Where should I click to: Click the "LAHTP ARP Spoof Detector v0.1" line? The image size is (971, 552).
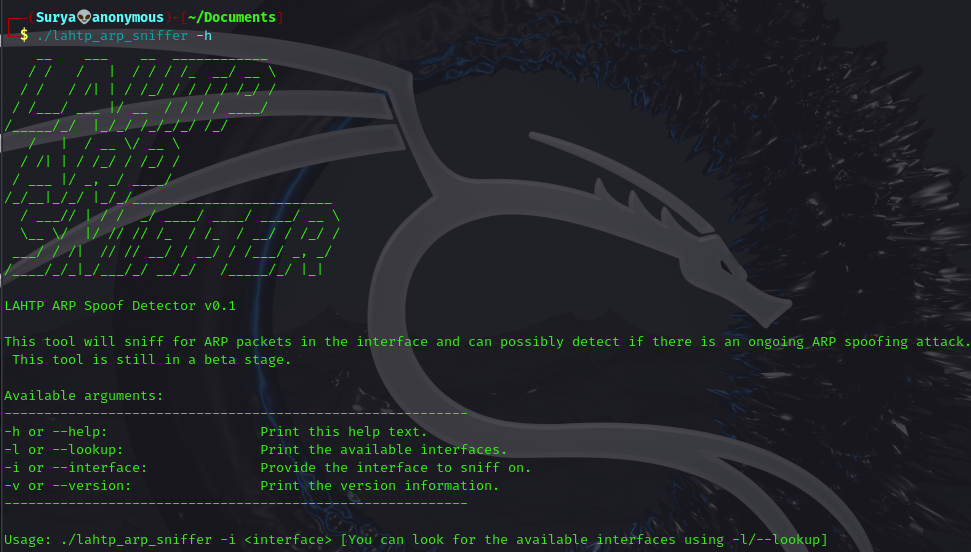point(120,305)
